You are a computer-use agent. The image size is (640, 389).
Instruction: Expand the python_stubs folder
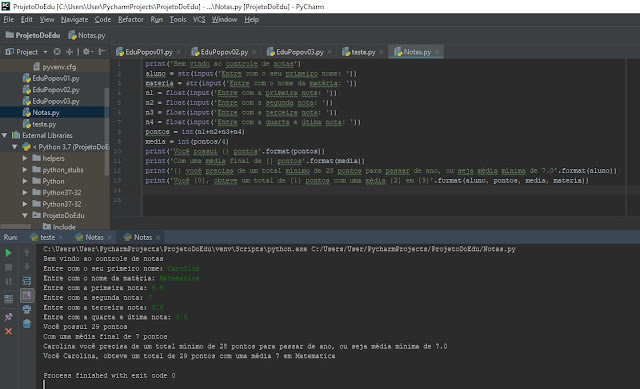(x=25, y=169)
